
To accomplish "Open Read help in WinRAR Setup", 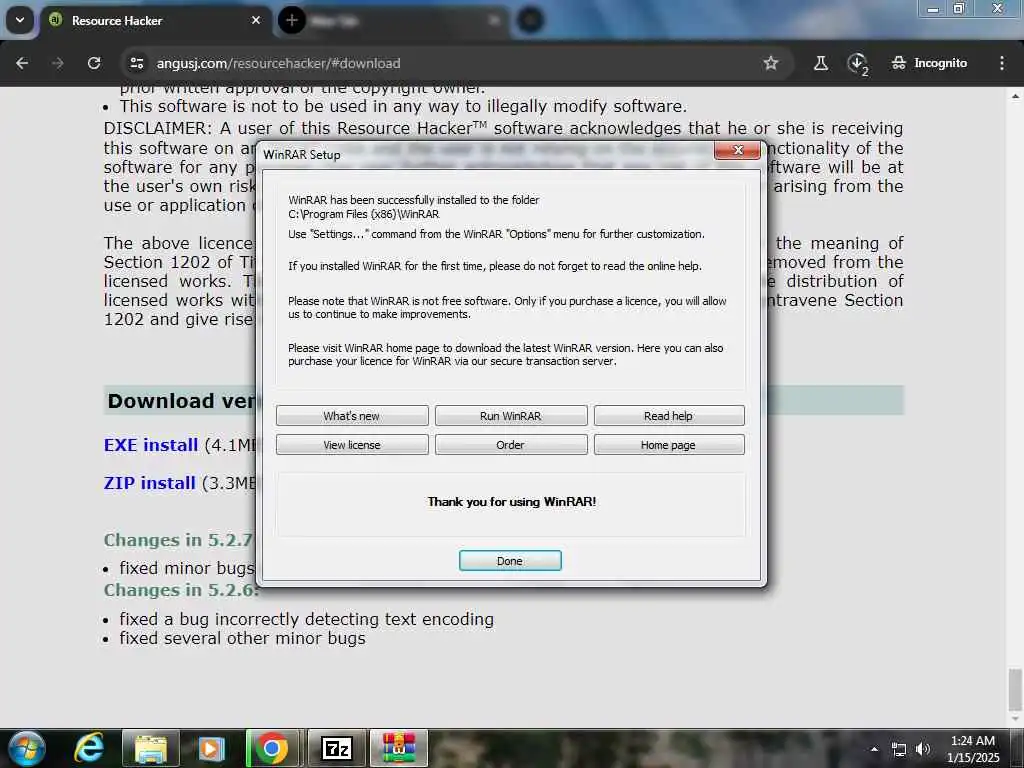I will (669, 416).
